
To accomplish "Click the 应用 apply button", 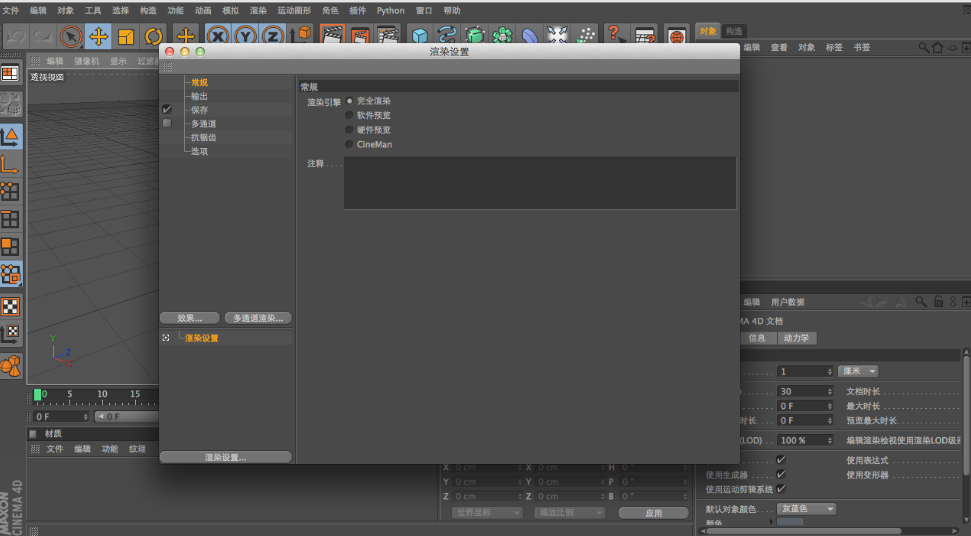I will pyautogui.click(x=653, y=513).
